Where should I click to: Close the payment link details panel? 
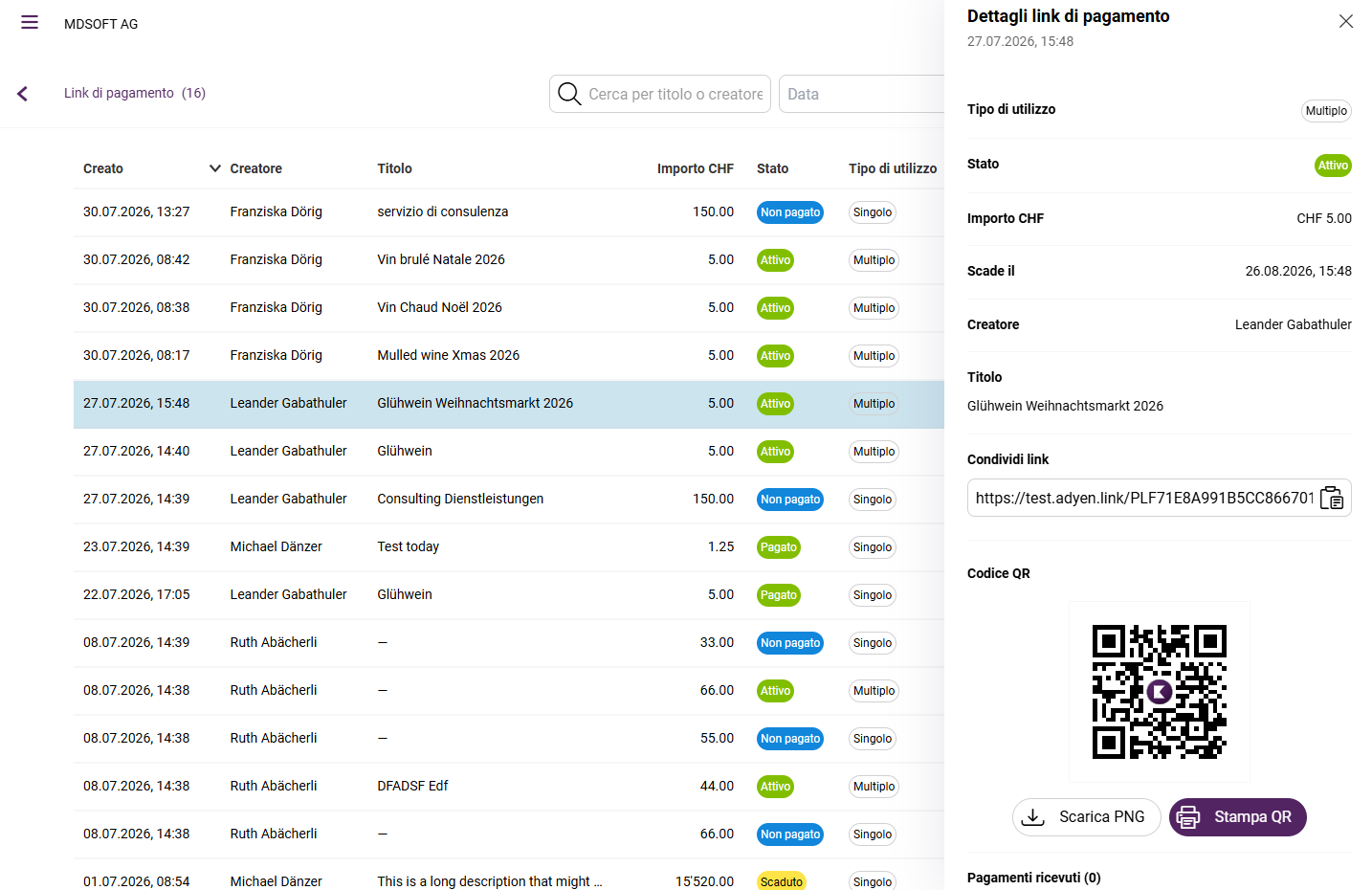tap(1345, 21)
